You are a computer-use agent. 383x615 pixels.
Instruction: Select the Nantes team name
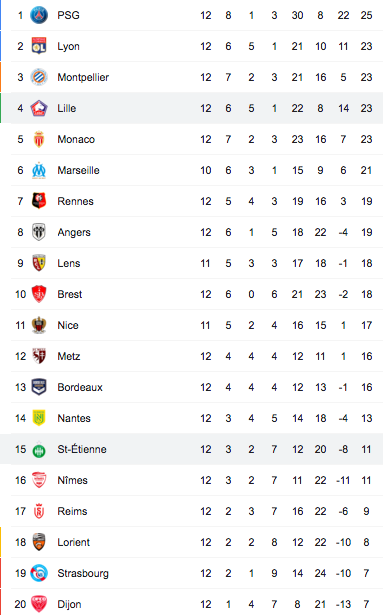click(74, 418)
